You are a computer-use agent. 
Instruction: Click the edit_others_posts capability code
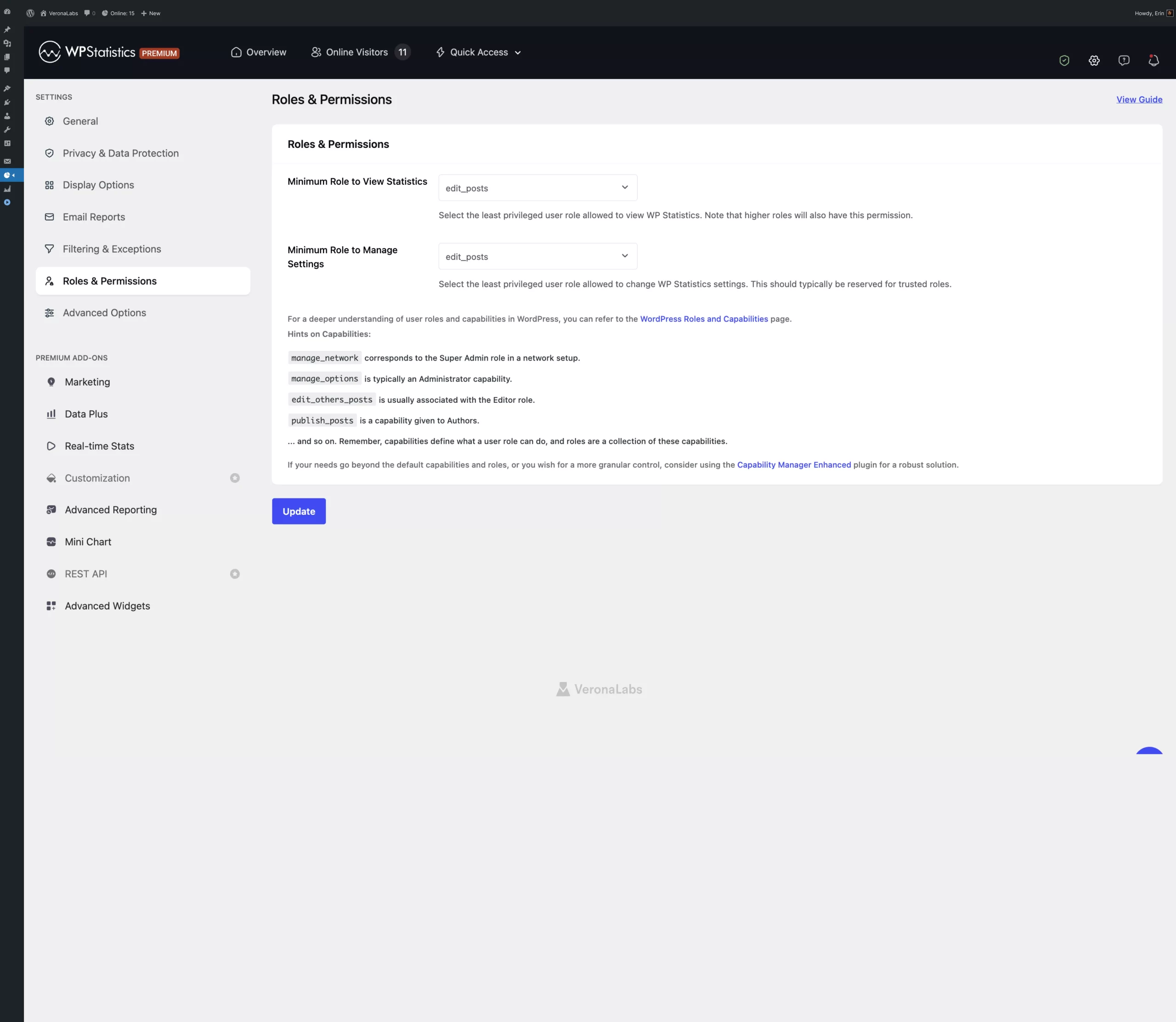pos(332,400)
